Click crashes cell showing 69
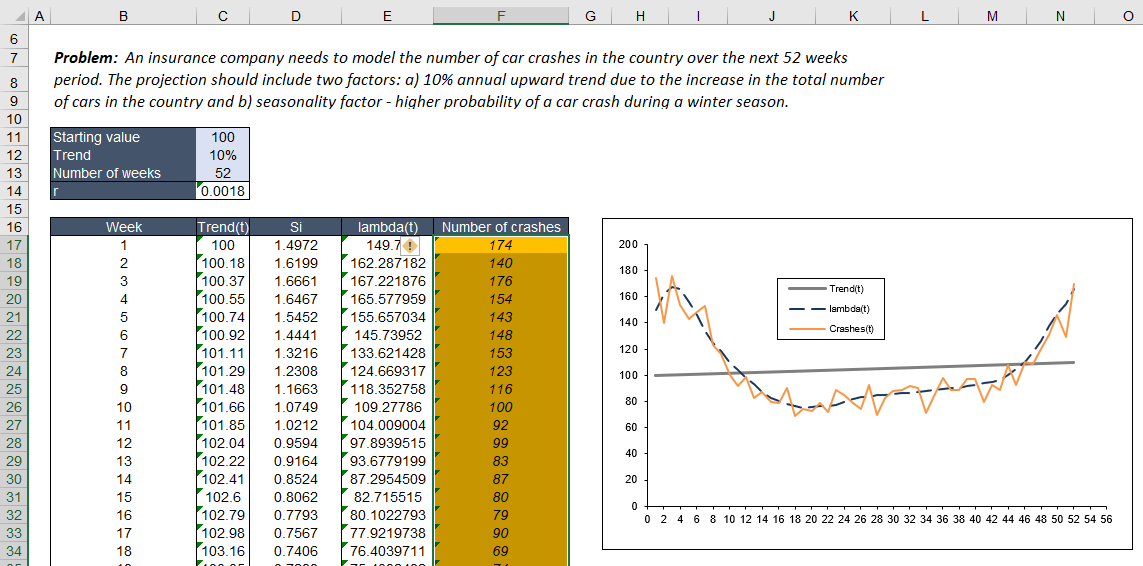This screenshot has height=566, width=1143. [501, 551]
